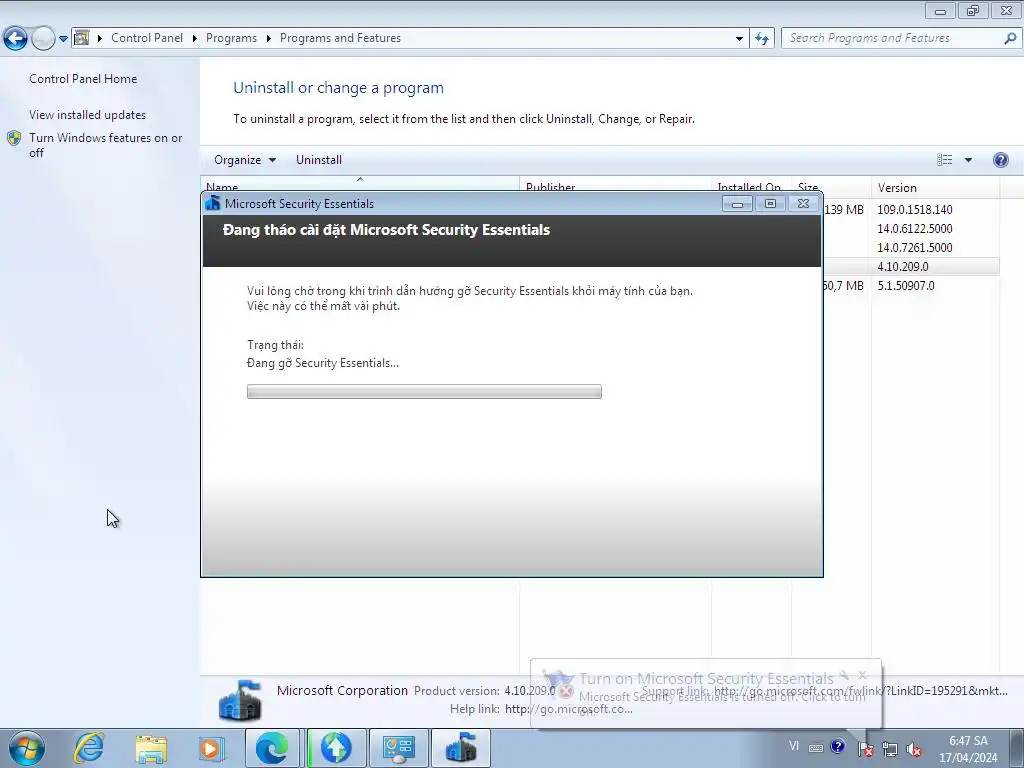Select version 14.0.6122.5000 row
Screen dimensions: 1024x768
click(x=914, y=229)
